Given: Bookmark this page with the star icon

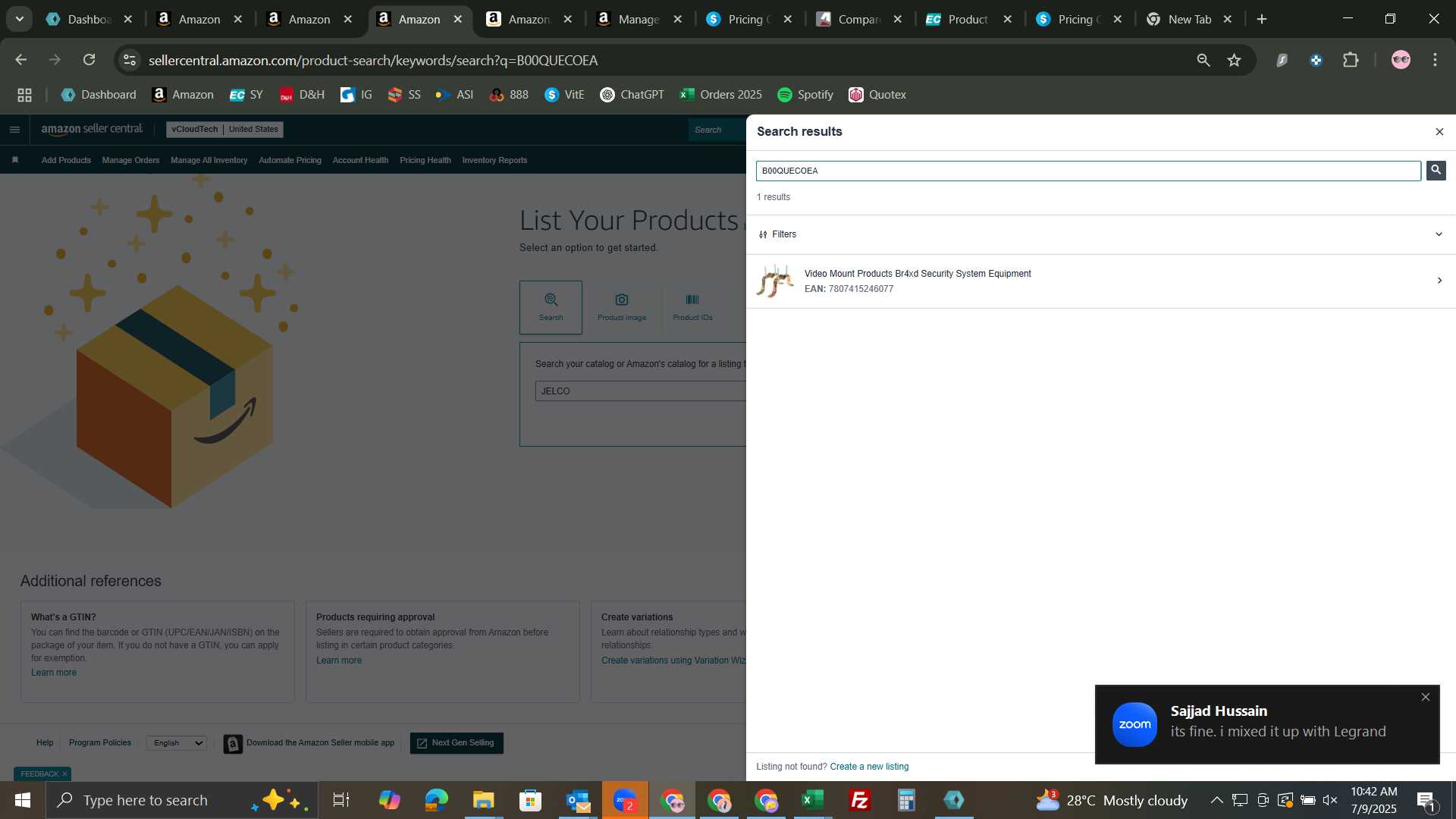Looking at the screenshot, I should point(1235,60).
